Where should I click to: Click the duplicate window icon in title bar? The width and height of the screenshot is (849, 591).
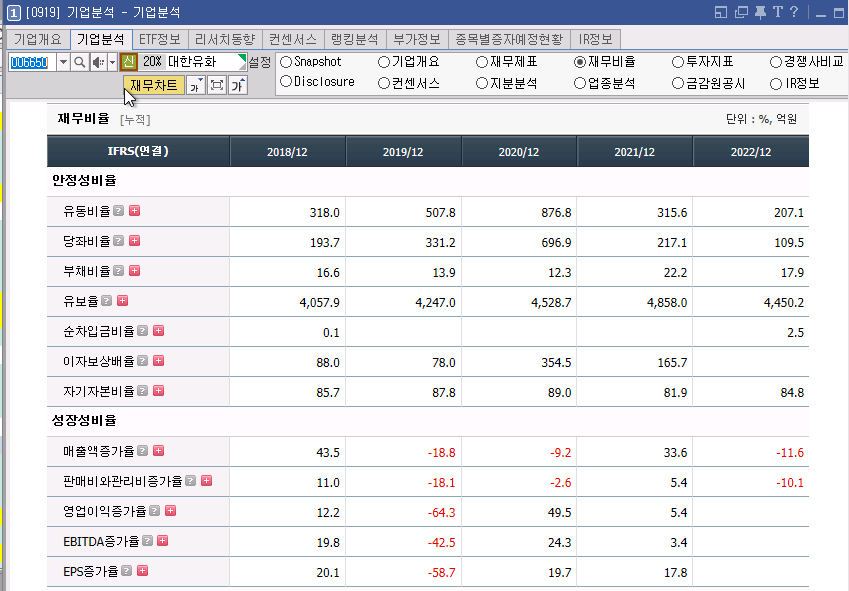click(741, 12)
